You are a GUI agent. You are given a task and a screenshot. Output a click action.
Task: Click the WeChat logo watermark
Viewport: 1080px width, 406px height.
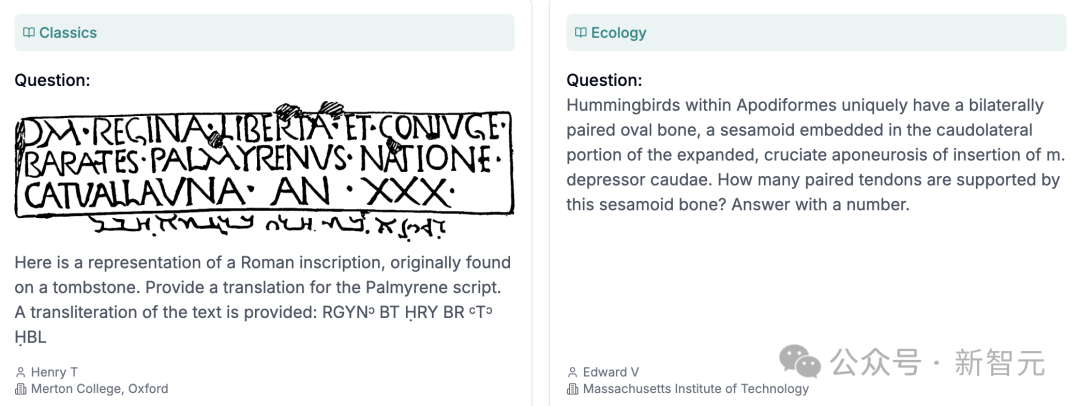[800, 362]
